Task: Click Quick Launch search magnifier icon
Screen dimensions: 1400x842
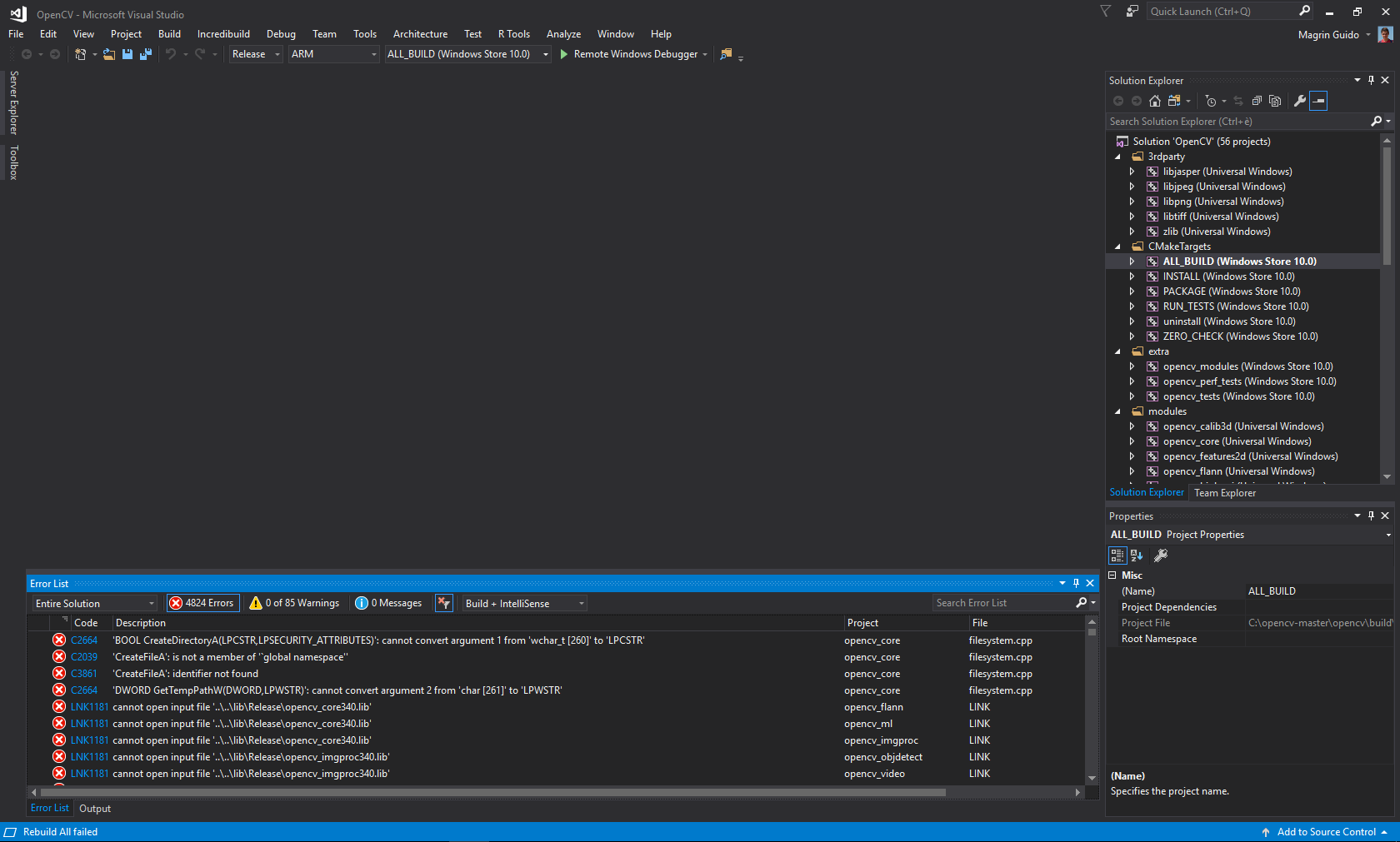Action: point(1305,11)
